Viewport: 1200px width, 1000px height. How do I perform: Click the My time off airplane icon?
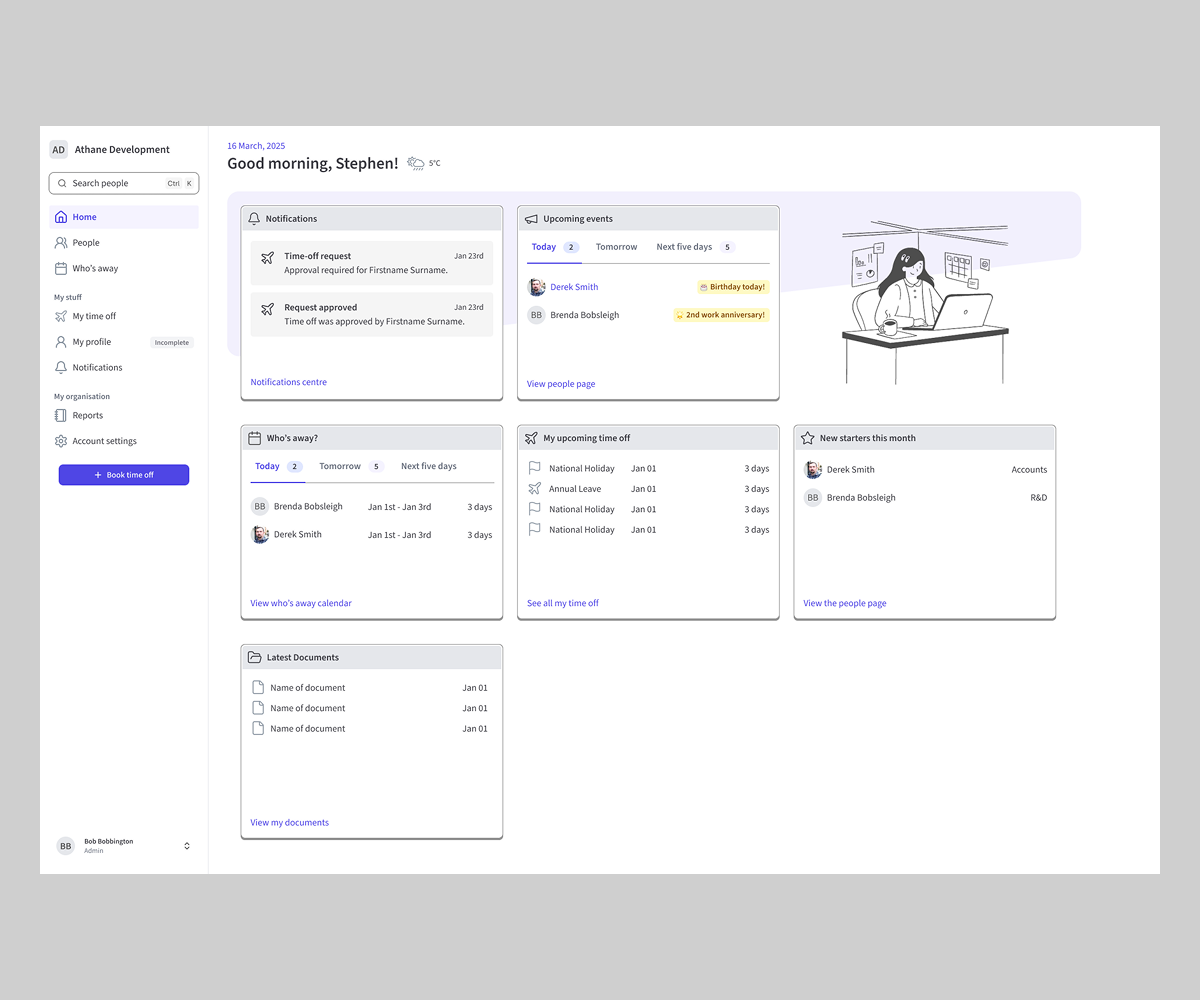coord(61,316)
